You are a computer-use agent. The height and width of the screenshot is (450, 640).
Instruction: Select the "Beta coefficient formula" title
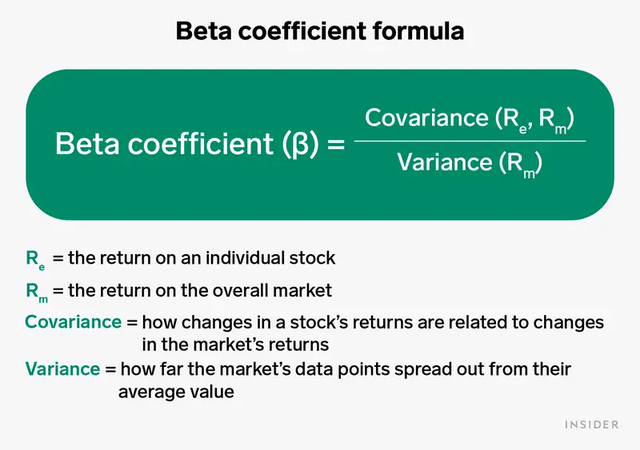(x=320, y=32)
